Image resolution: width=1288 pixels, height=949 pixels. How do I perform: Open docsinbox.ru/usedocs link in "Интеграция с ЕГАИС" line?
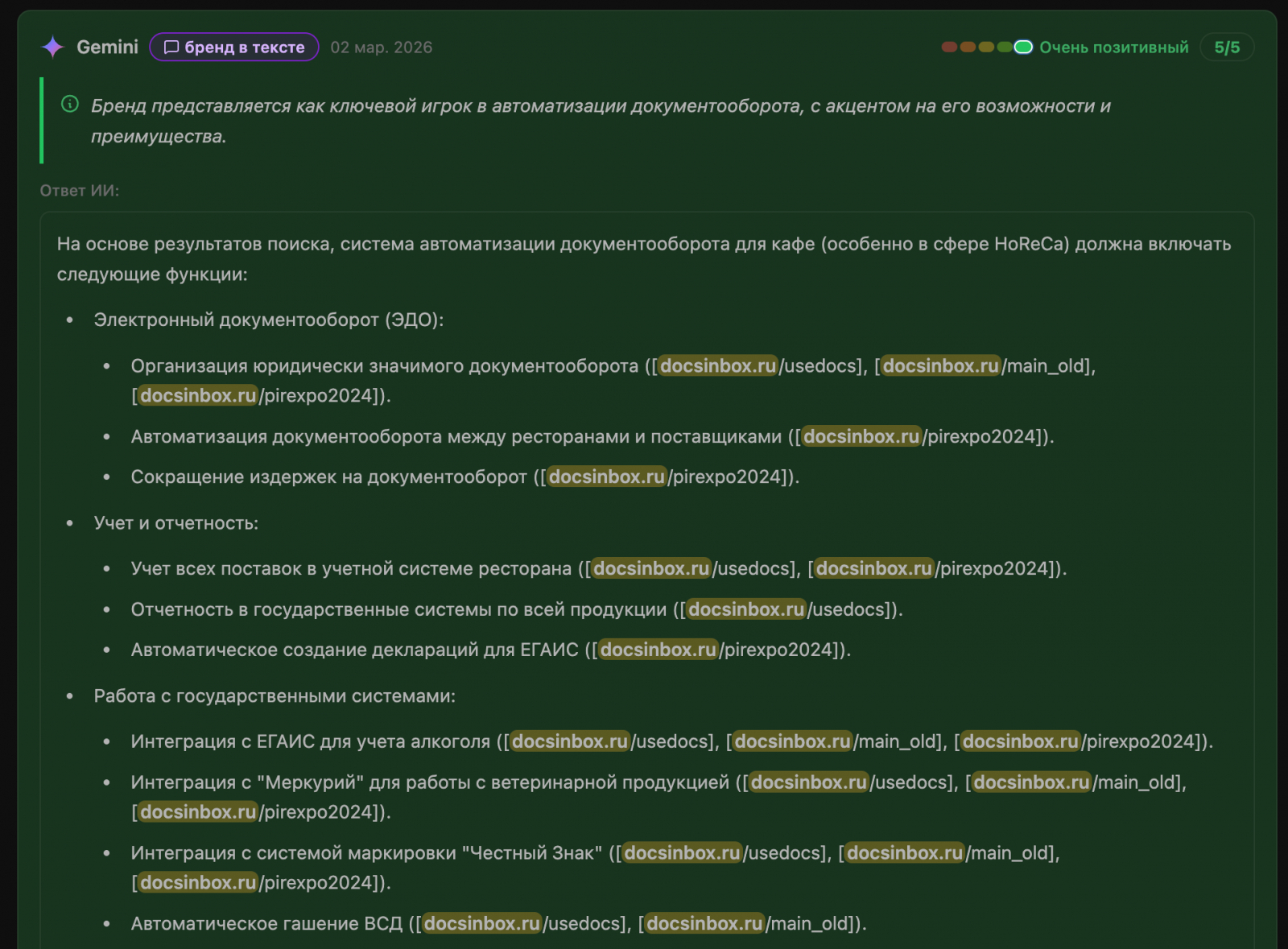click(570, 742)
